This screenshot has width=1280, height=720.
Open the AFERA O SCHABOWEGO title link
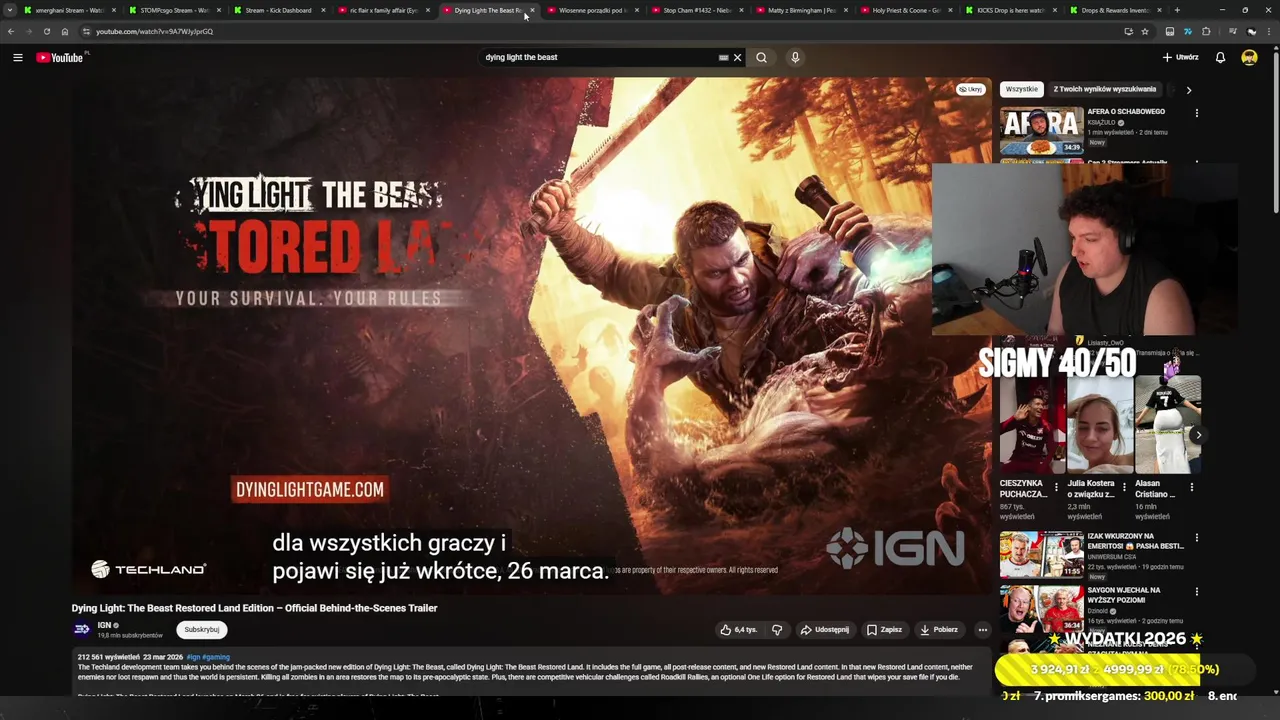point(1126,112)
